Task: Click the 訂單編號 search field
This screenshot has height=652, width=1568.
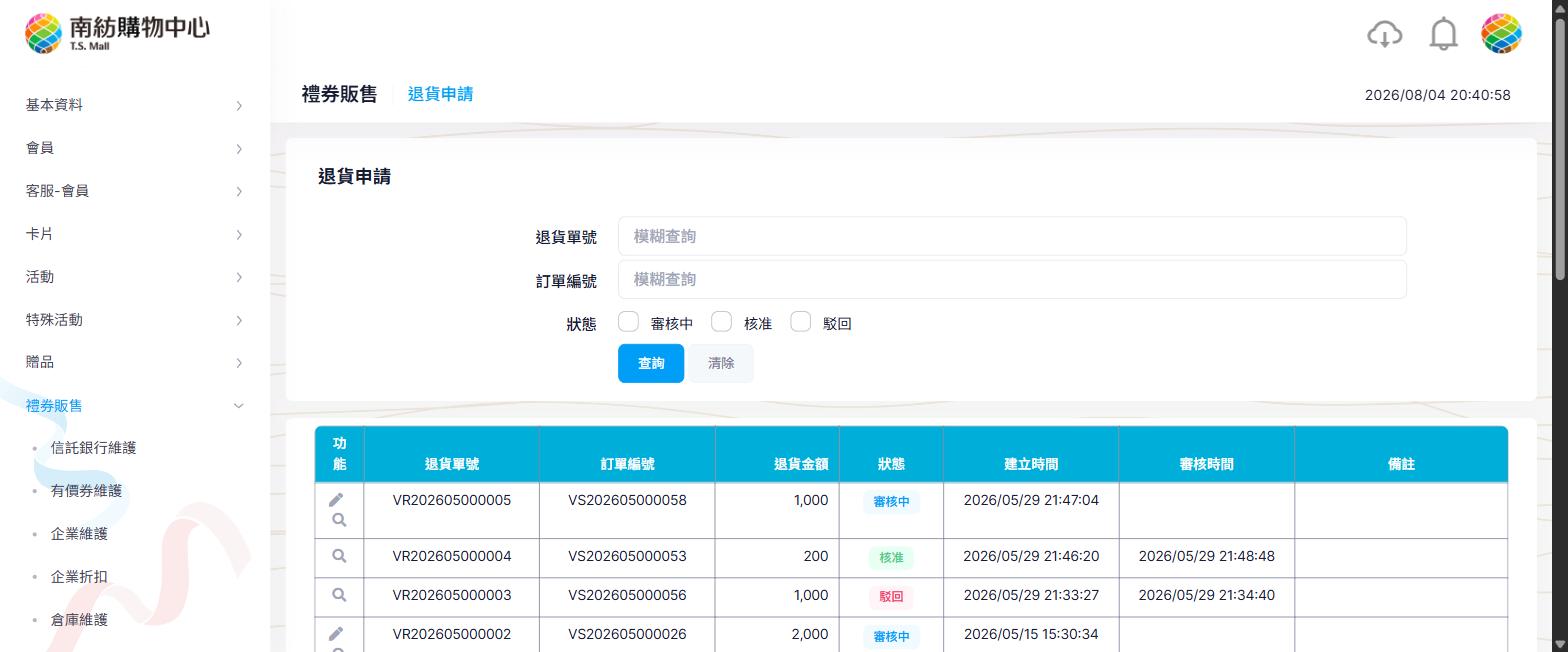Action: point(1012,279)
